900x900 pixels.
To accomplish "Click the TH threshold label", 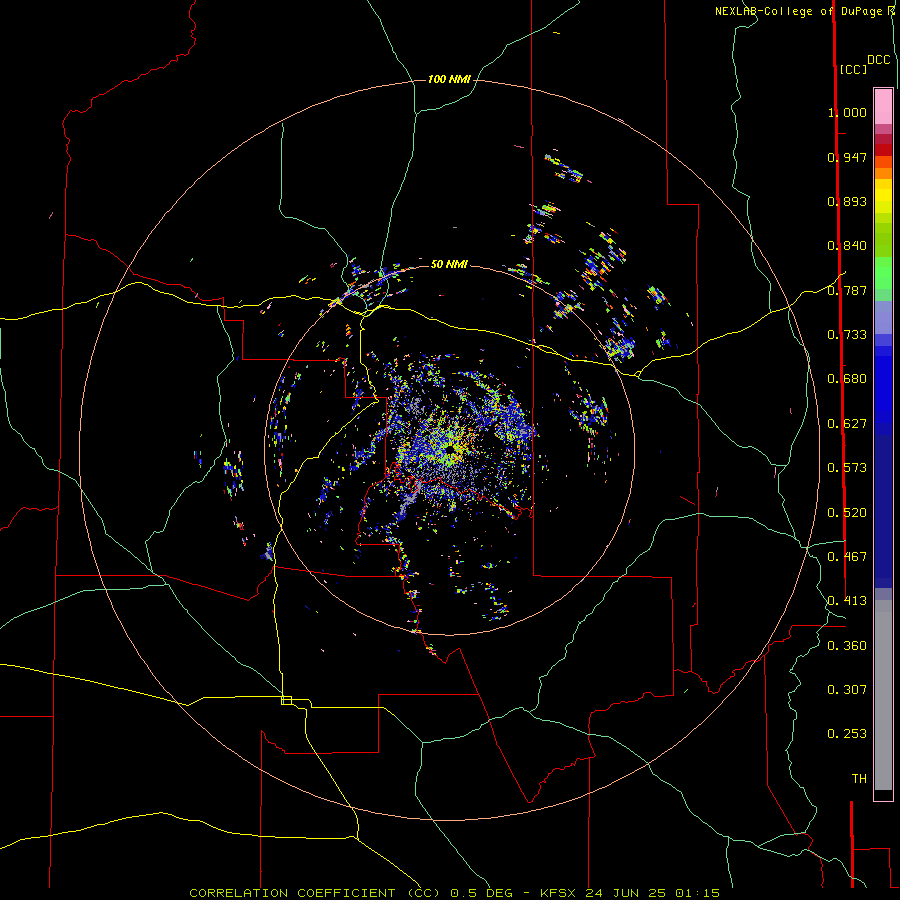I will click(x=859, y=779).
